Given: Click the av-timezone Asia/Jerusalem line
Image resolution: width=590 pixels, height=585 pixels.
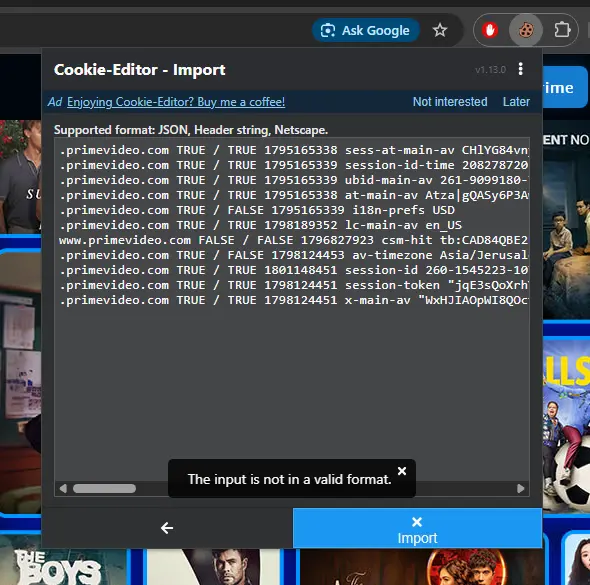Looking at the screenshot, I should click(x=293, y=255).
